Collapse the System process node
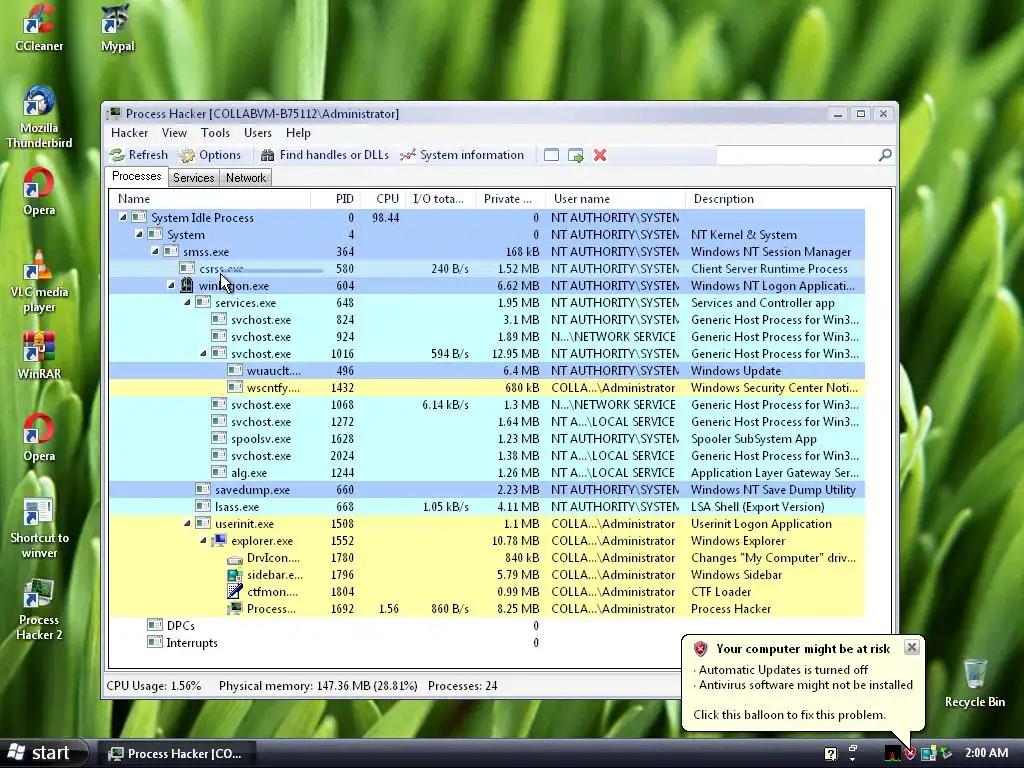 [x=139, y=234]
